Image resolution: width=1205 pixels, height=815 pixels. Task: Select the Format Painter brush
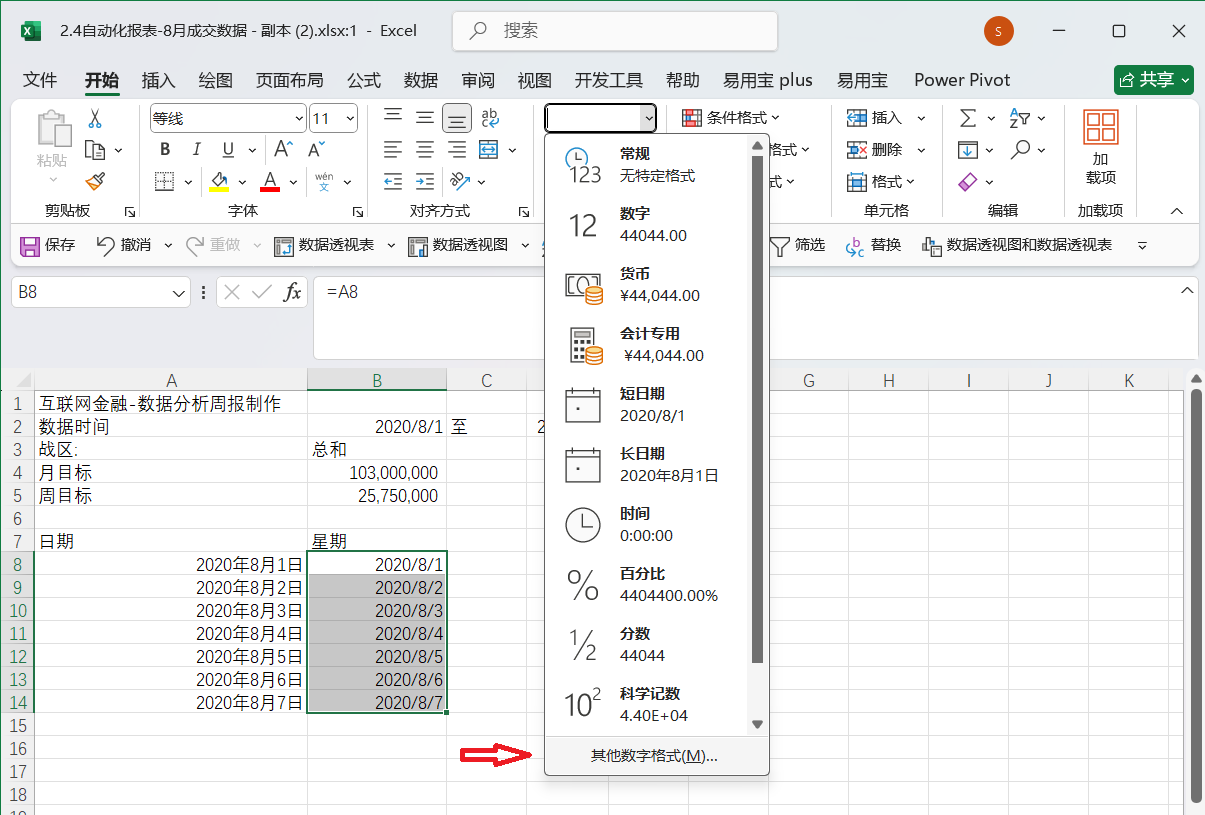[x=95, y=181]
